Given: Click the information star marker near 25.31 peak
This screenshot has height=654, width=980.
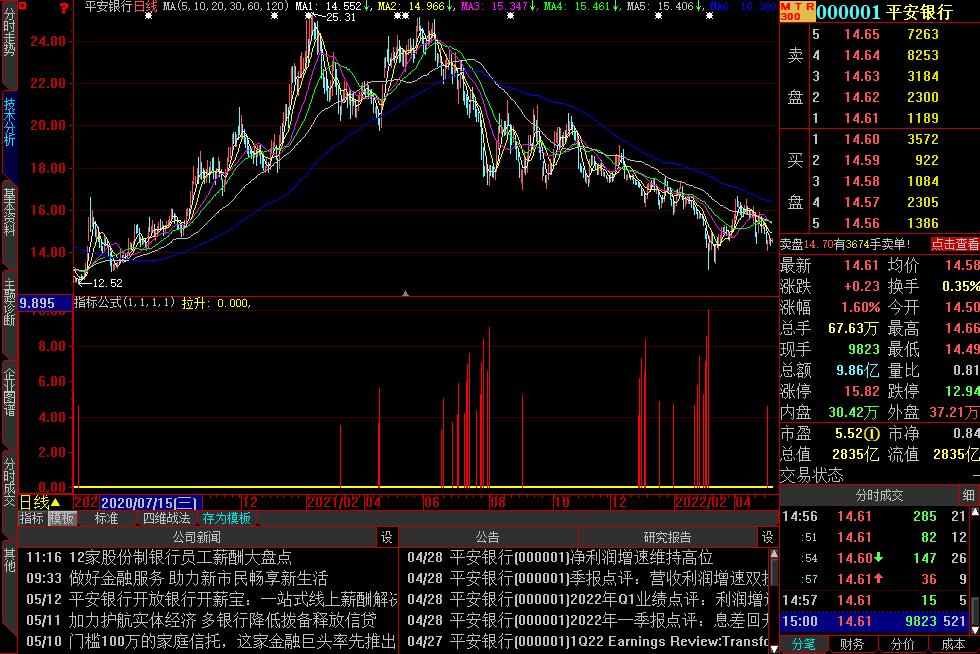Looking at the screenshot, I should coord(309,16).
